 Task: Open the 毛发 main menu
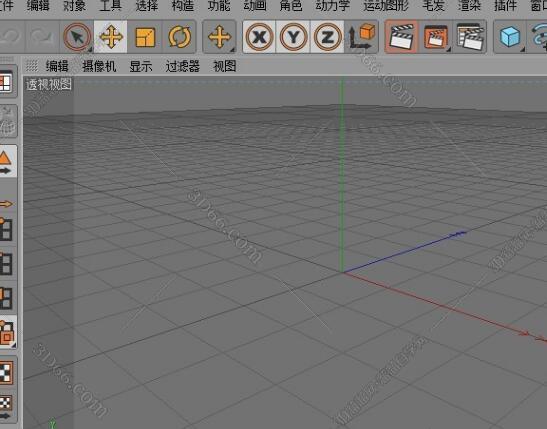(x=433, y=6)
